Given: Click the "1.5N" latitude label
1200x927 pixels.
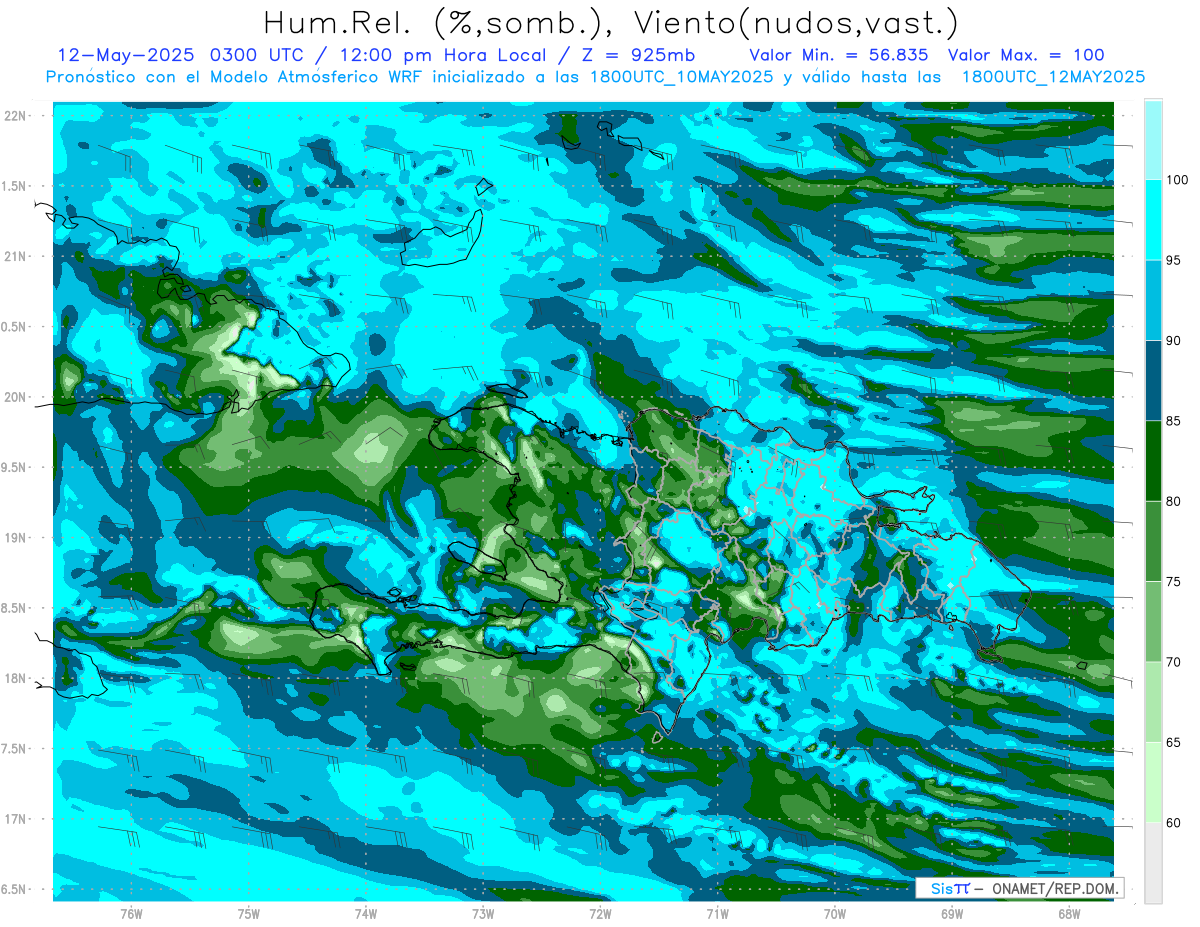Looking at the screenshot, I should pos(13,186).
